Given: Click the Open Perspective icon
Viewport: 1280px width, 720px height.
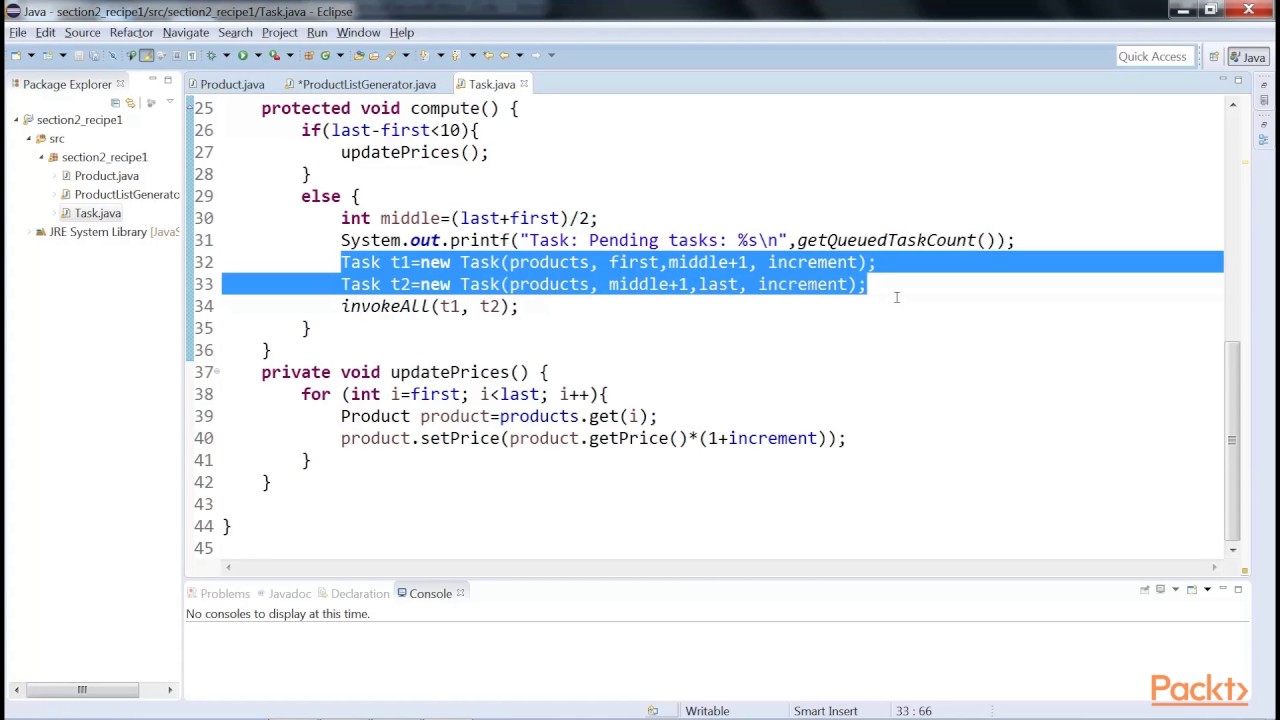Looking at the screenshot, I should [x=1213, y=57].
